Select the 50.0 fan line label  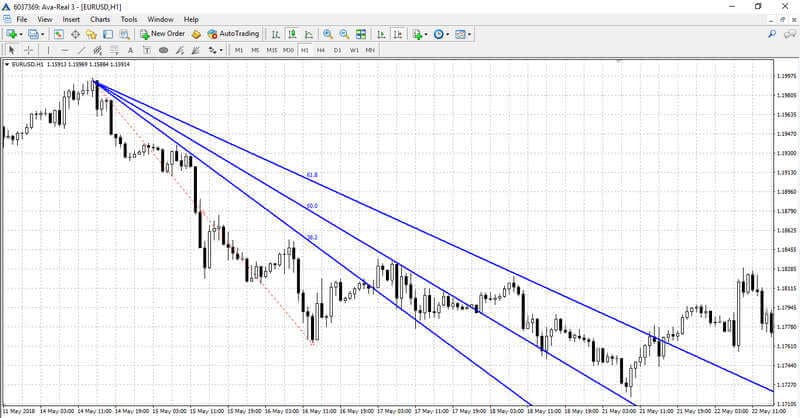pyautogui.click(x=312, y=206)
